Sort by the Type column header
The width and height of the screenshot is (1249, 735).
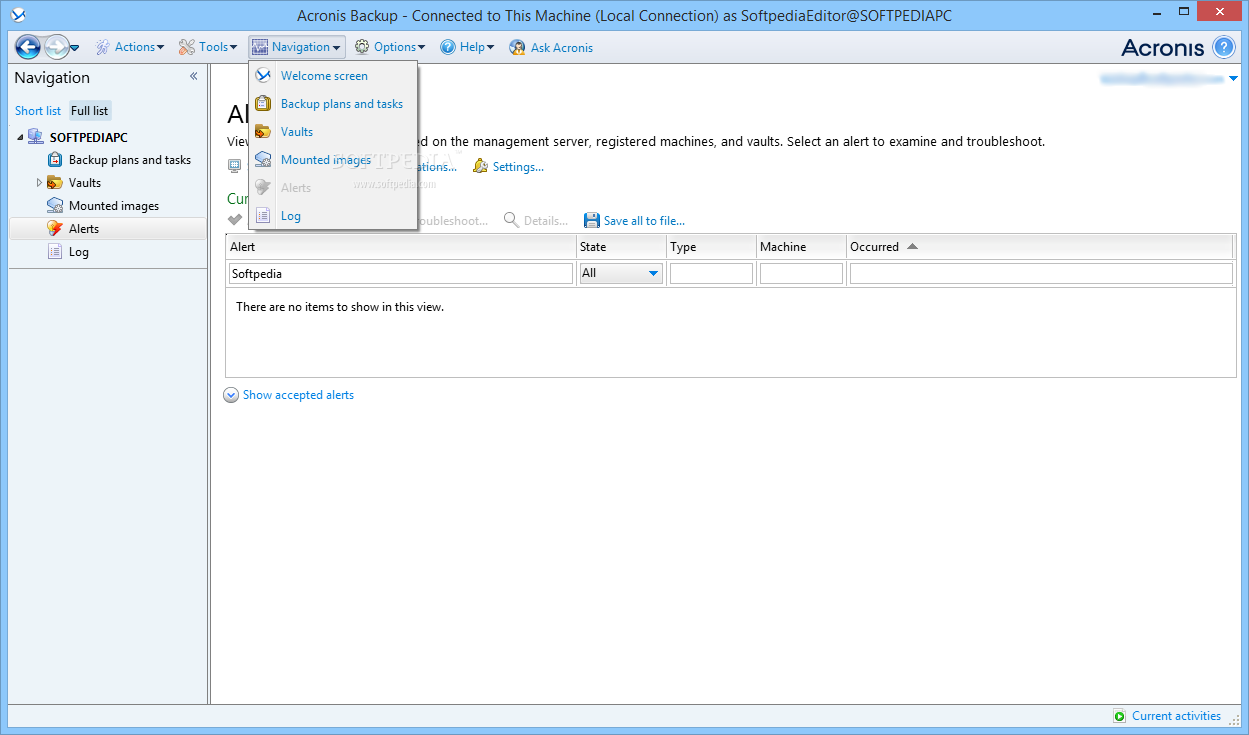click(711, 247)
